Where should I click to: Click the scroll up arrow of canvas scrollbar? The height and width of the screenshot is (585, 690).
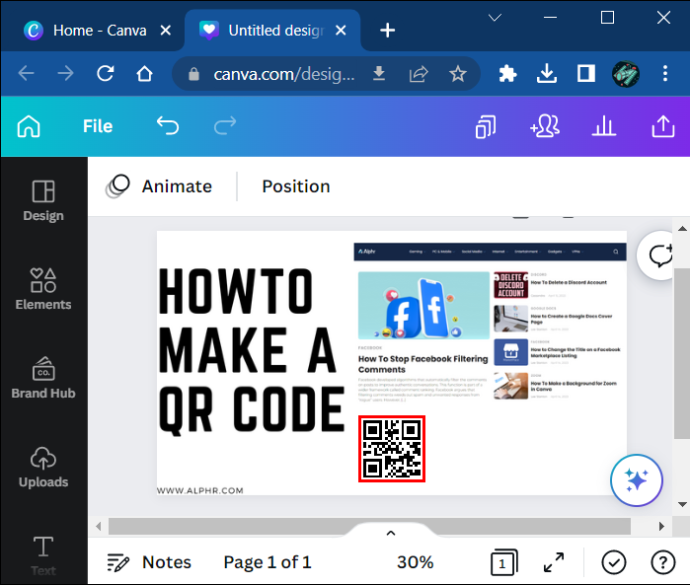682,228
